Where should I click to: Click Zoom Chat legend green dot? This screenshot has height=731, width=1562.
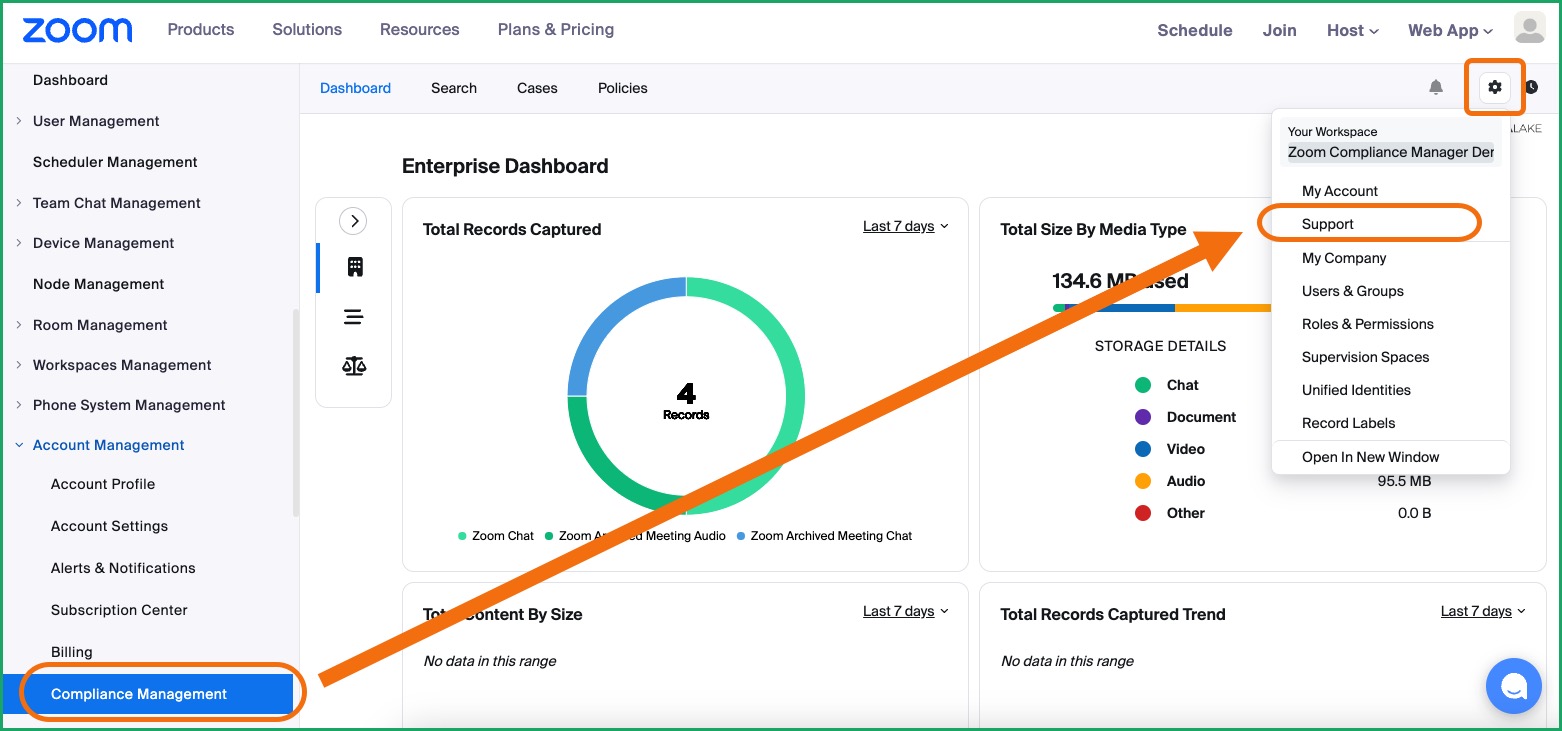[x=462, y=536]
